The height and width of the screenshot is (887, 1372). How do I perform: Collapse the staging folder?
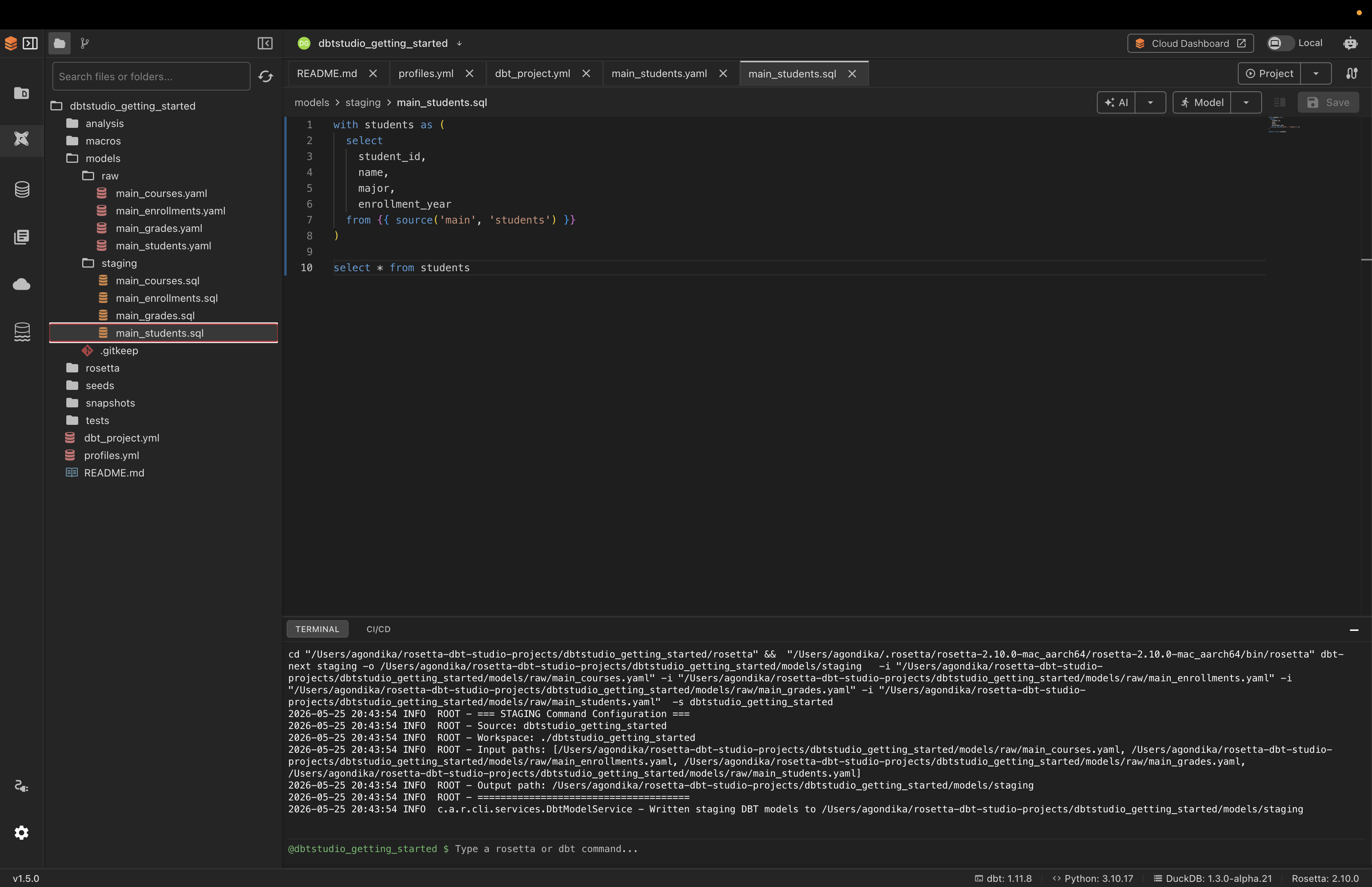point(119,263)
